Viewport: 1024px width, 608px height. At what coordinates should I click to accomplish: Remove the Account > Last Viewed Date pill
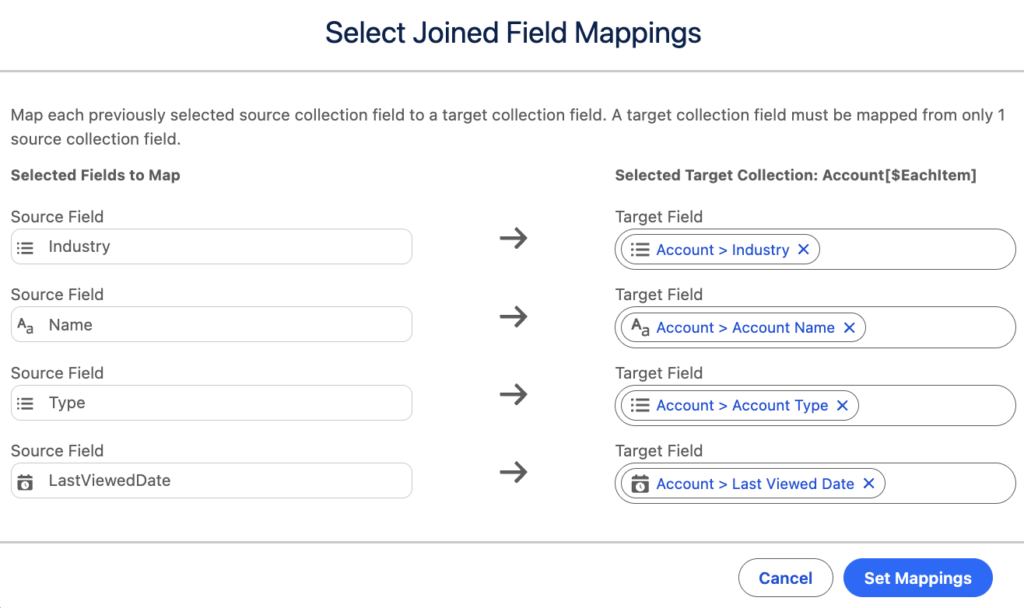pos(869,483)
